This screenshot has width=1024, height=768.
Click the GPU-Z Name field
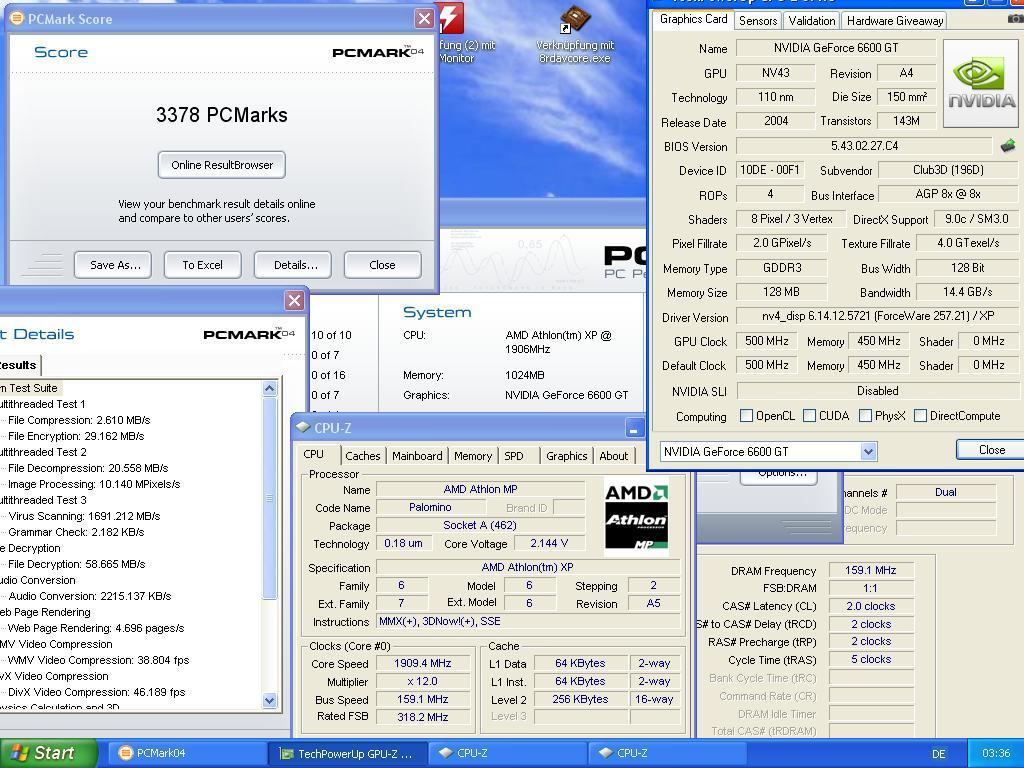click(836, 48)
